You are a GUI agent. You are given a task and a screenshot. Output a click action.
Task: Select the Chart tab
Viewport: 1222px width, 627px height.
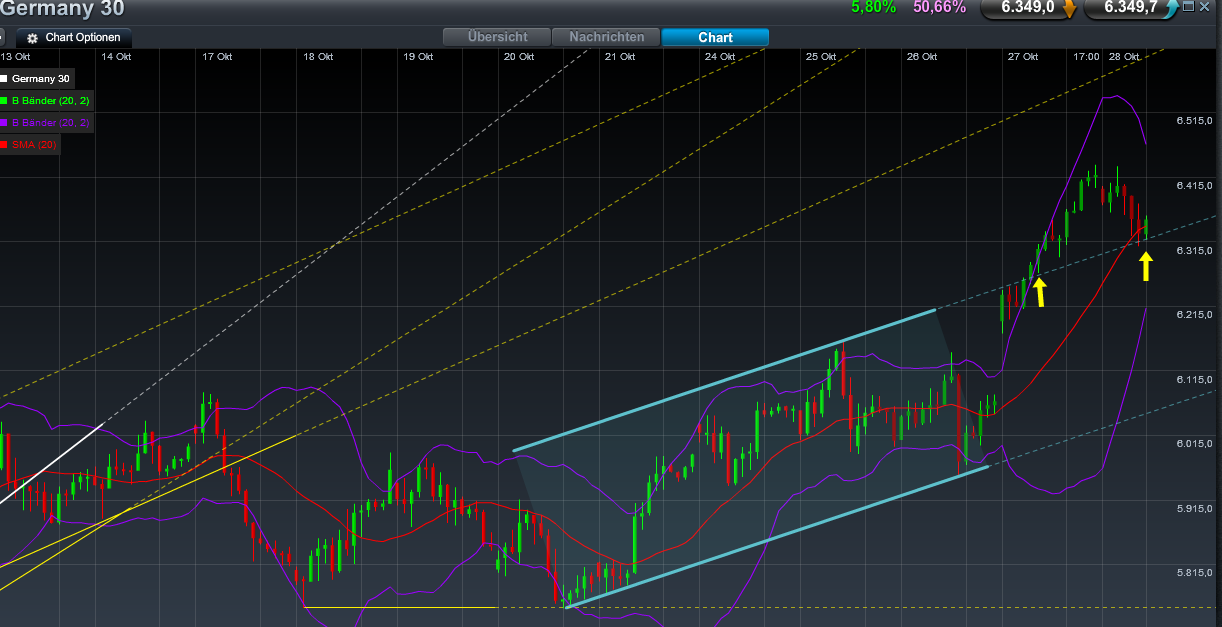click(714, 36)
